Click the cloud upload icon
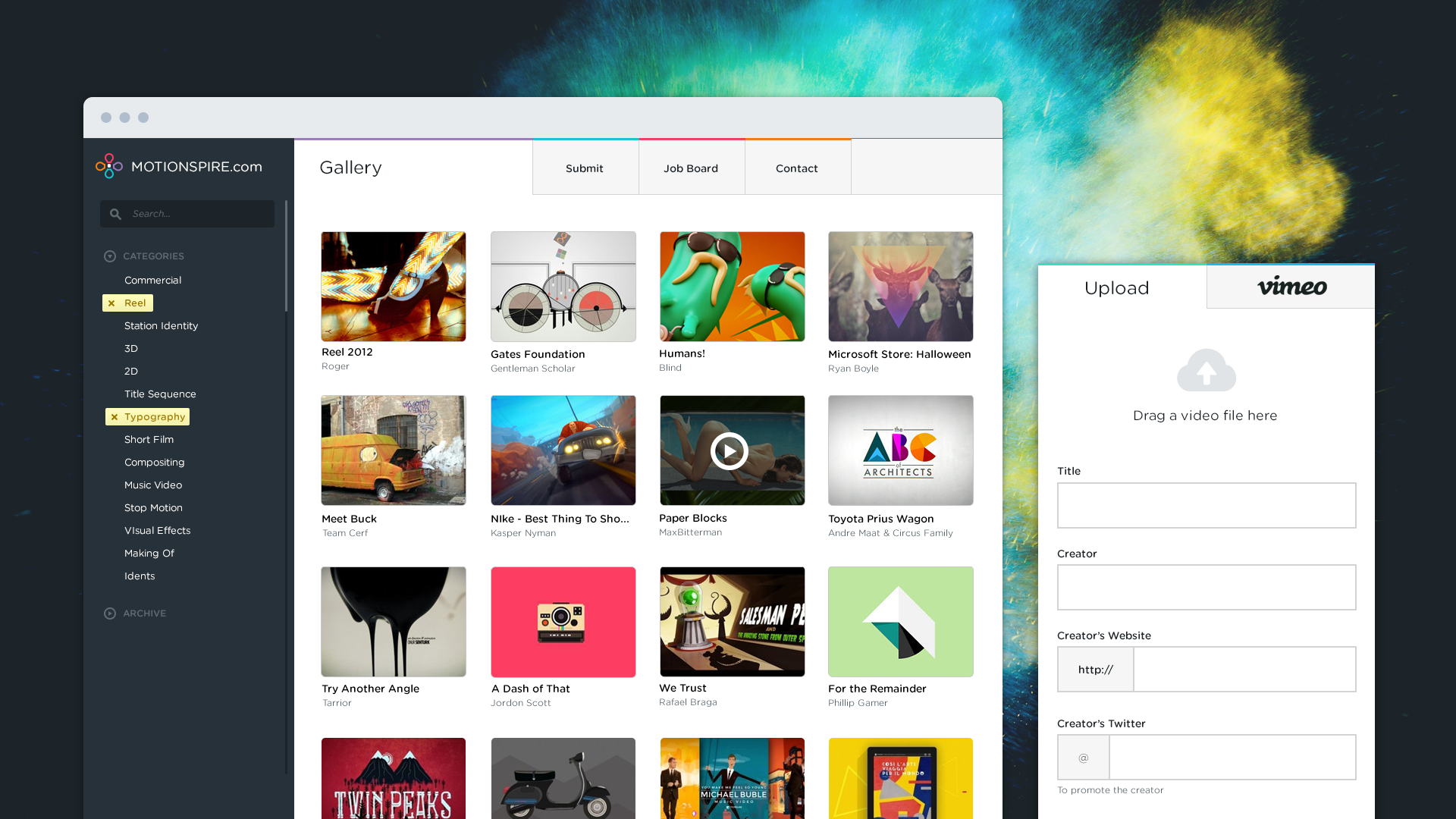The width and height of the screenshot is (1456, 819). (1206, 370)
